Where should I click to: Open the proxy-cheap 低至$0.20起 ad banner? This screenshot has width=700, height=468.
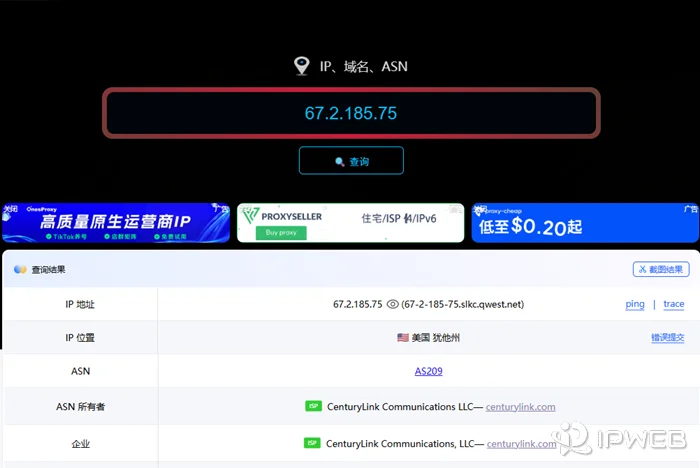click(585, 223)
